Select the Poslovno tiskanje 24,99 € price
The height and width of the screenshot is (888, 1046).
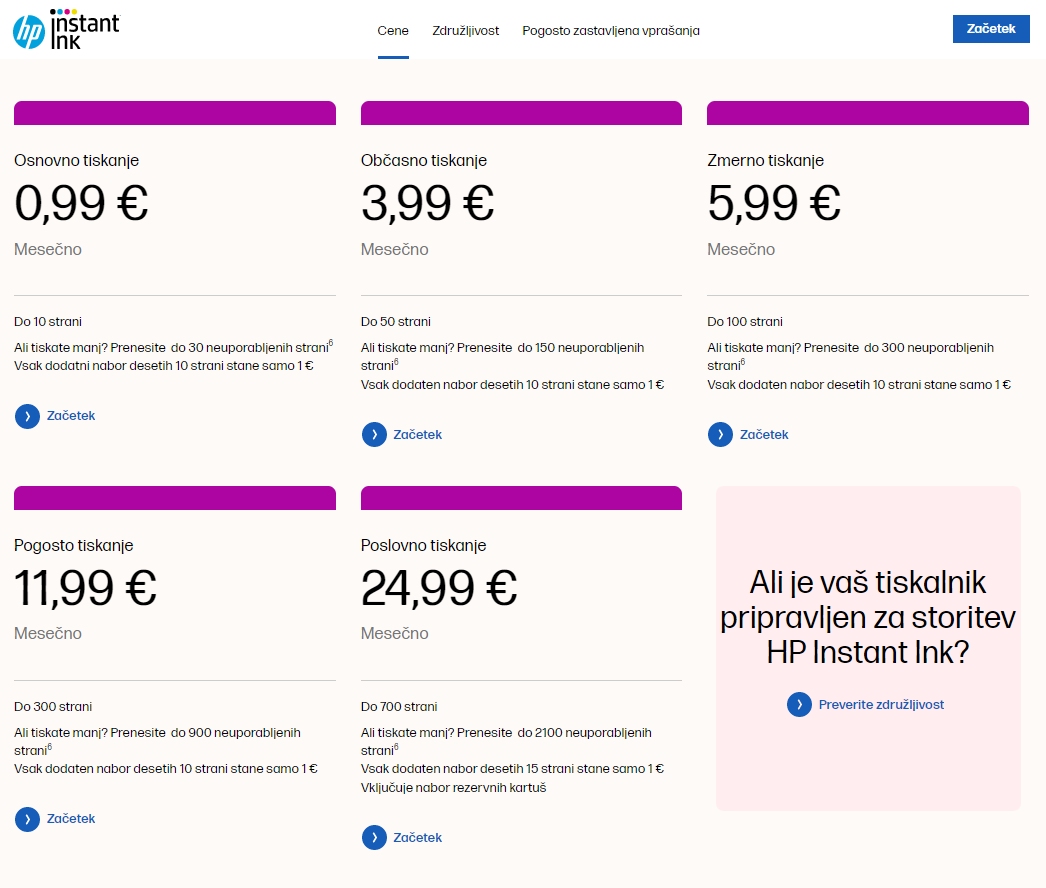(439, 588)
